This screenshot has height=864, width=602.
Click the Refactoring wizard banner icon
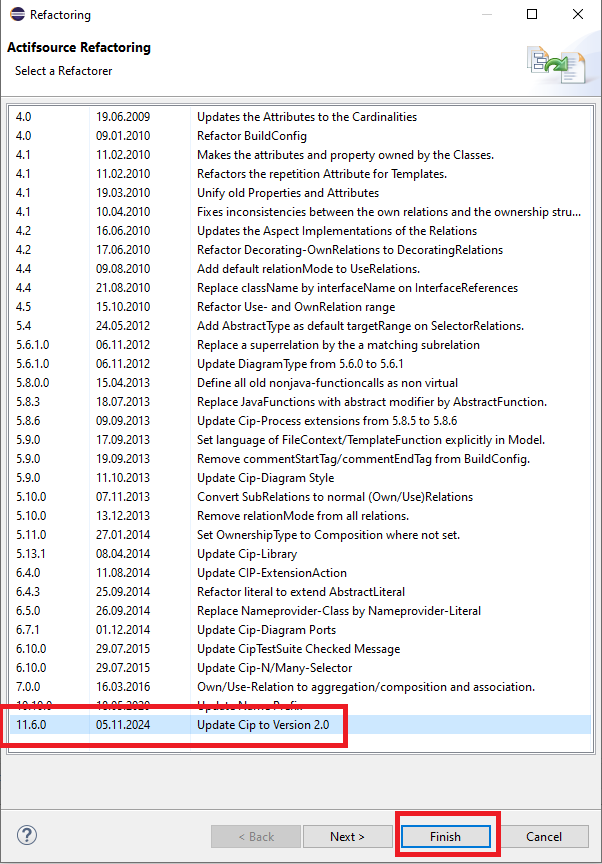point(554,65)
